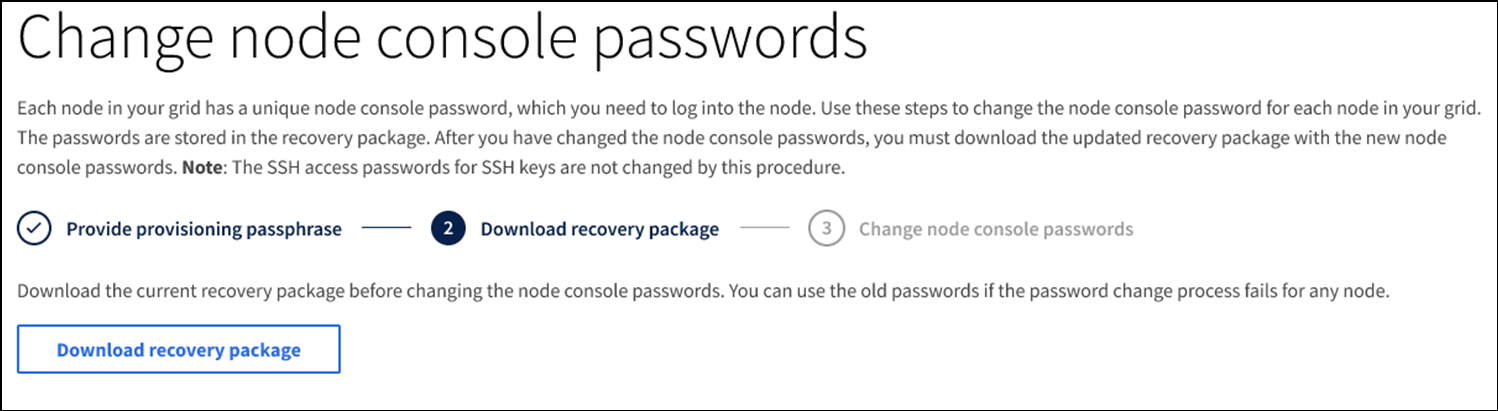Go back to Provide provisioning passphrase step
This screenshot has width=1498, height=411.
tap(204, 229)
